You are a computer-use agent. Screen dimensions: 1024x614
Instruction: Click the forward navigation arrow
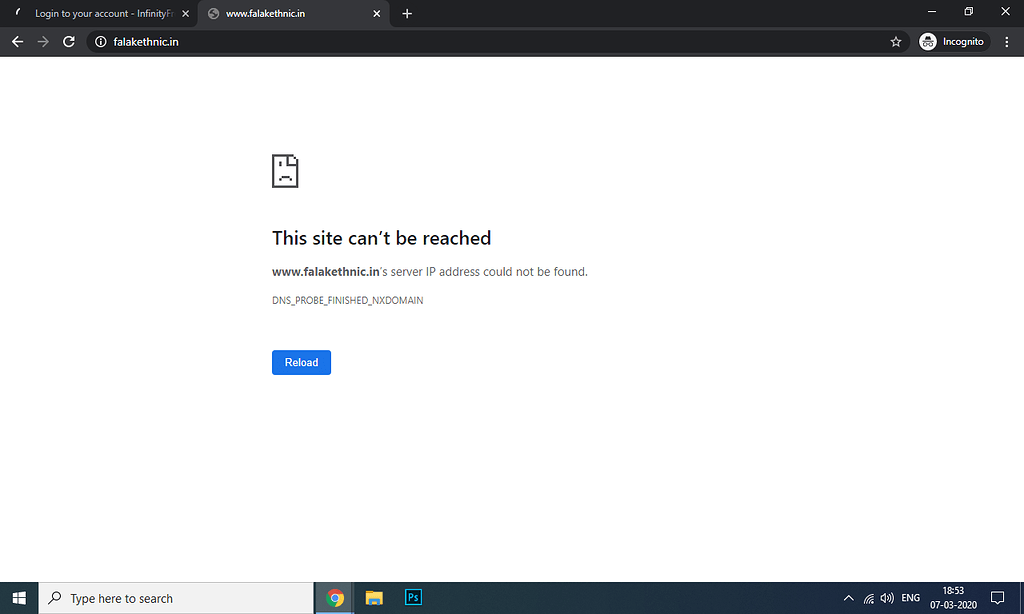point(42,41)
